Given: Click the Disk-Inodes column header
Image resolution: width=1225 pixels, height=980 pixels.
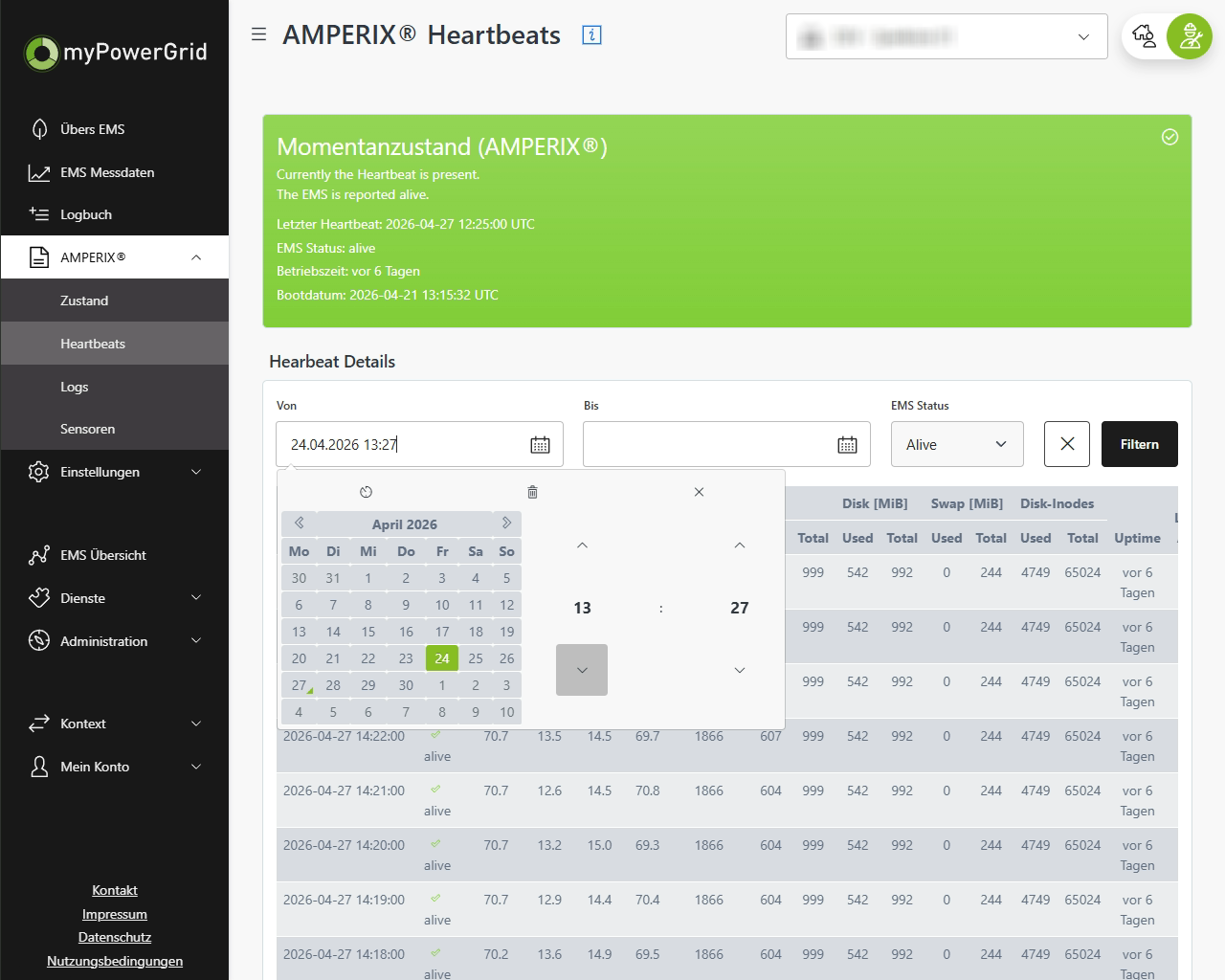Looking at the screenshot, I should pos(1057,503).
